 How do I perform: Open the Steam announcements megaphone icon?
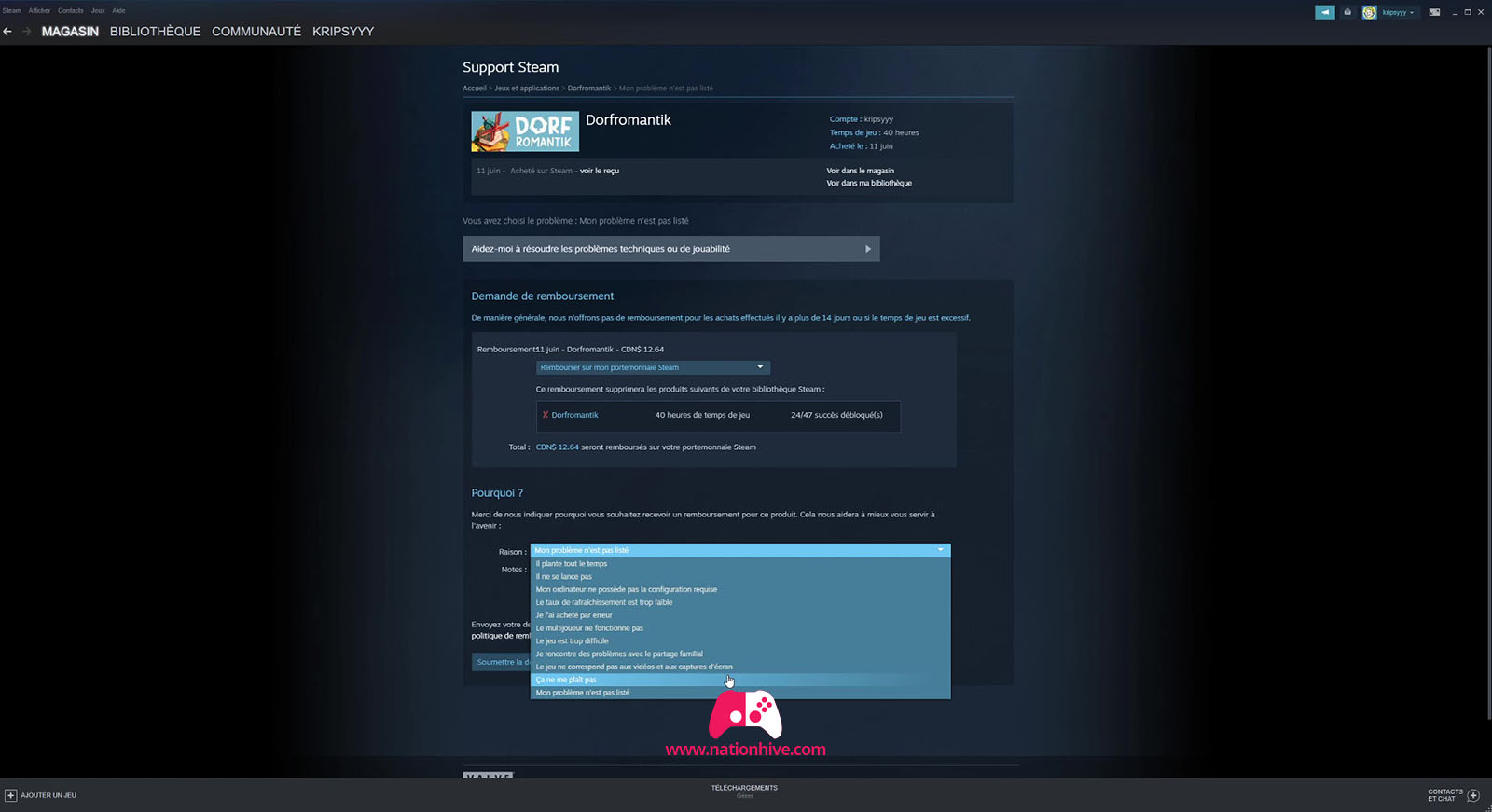coord(1325,12)
